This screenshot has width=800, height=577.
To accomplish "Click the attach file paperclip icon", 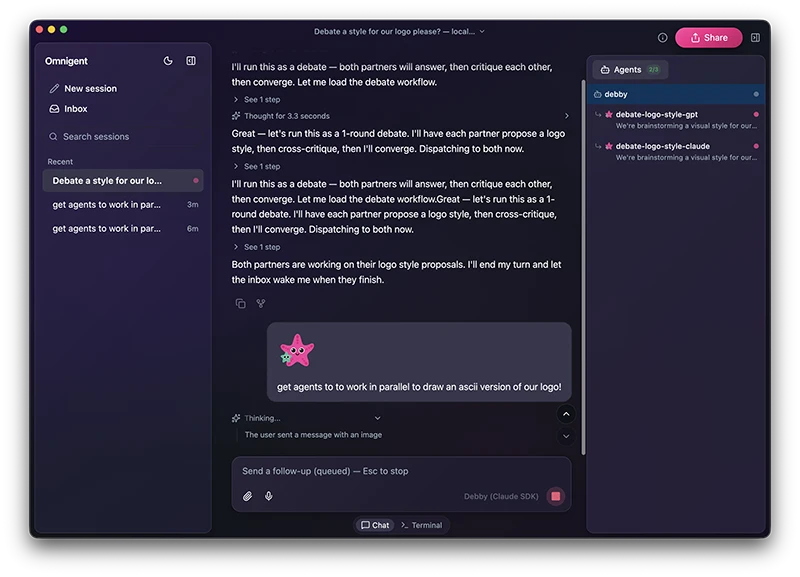I will (247, 496).
